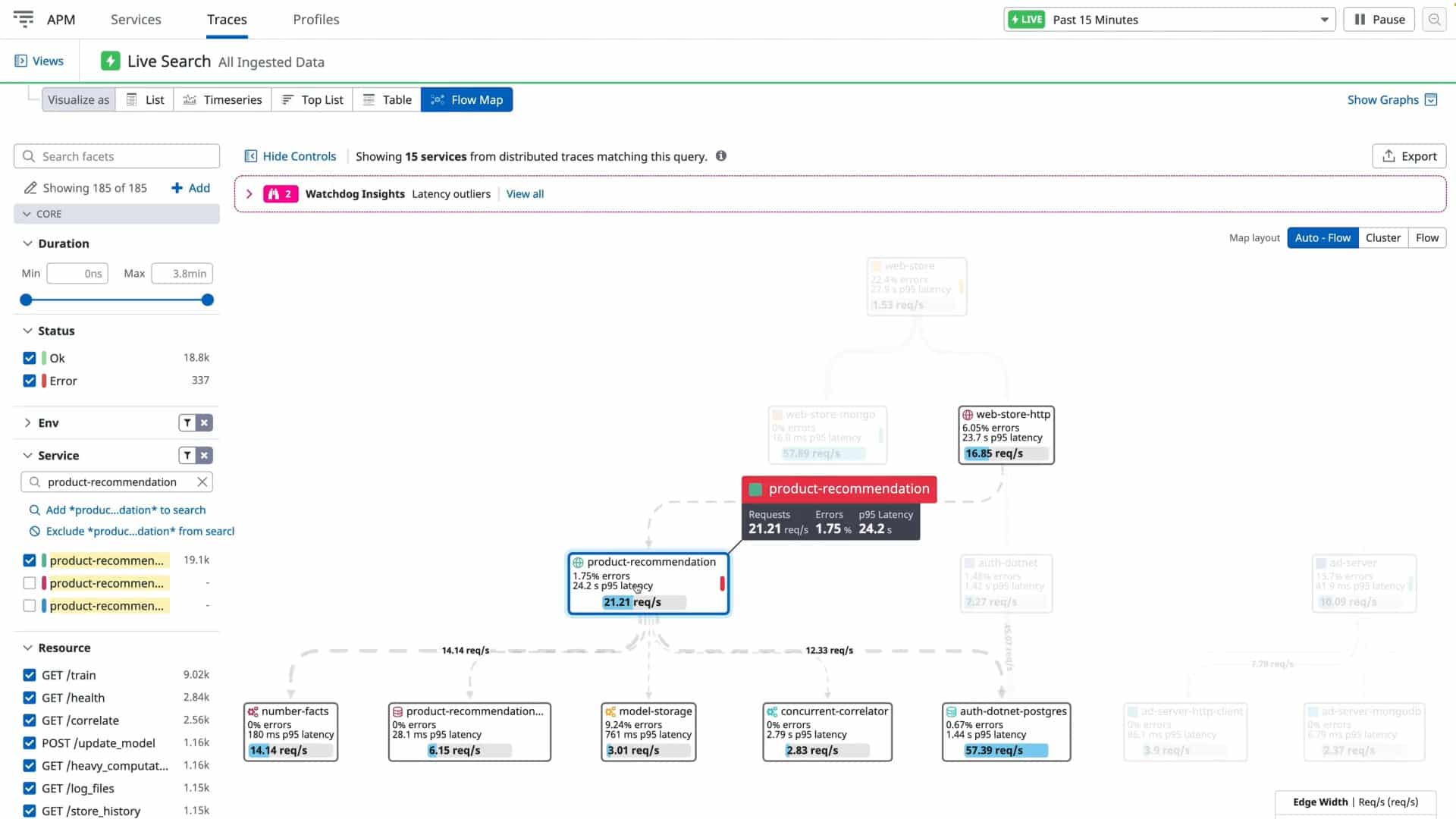This screenshot has width=1456, height=819.
Task: Click the auth-dotnet-postgres database icon
Action: pyautogui.click(x=951, y=711)
